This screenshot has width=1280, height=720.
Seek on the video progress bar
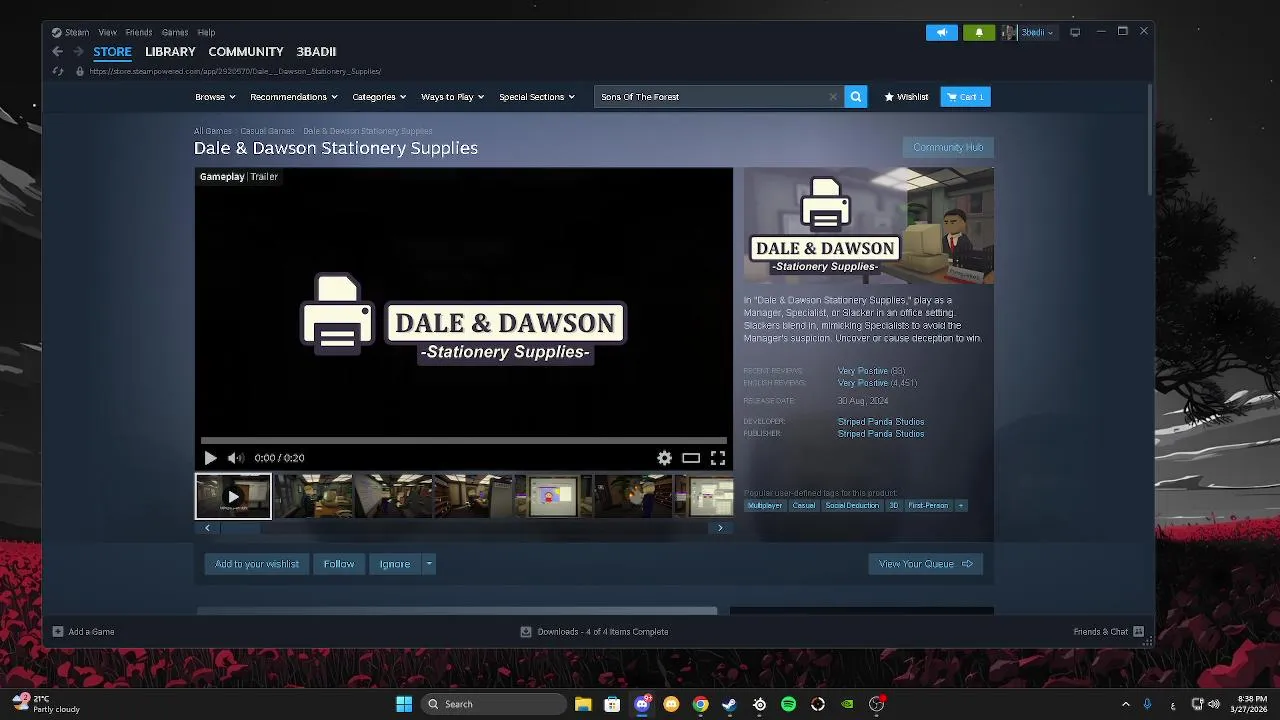coord(464,440)
